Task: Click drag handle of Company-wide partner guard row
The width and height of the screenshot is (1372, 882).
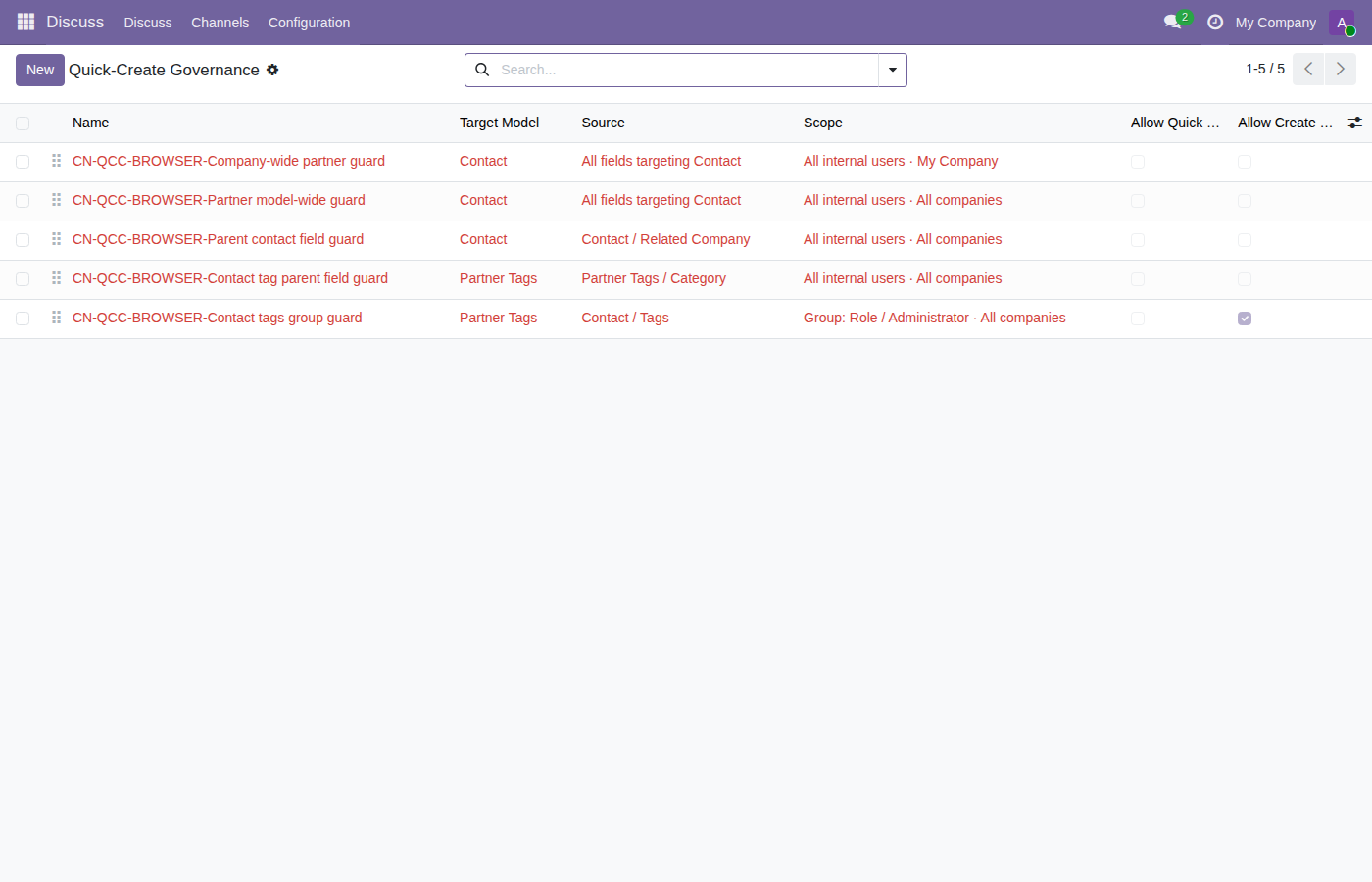Action: (x=56, y=161)
